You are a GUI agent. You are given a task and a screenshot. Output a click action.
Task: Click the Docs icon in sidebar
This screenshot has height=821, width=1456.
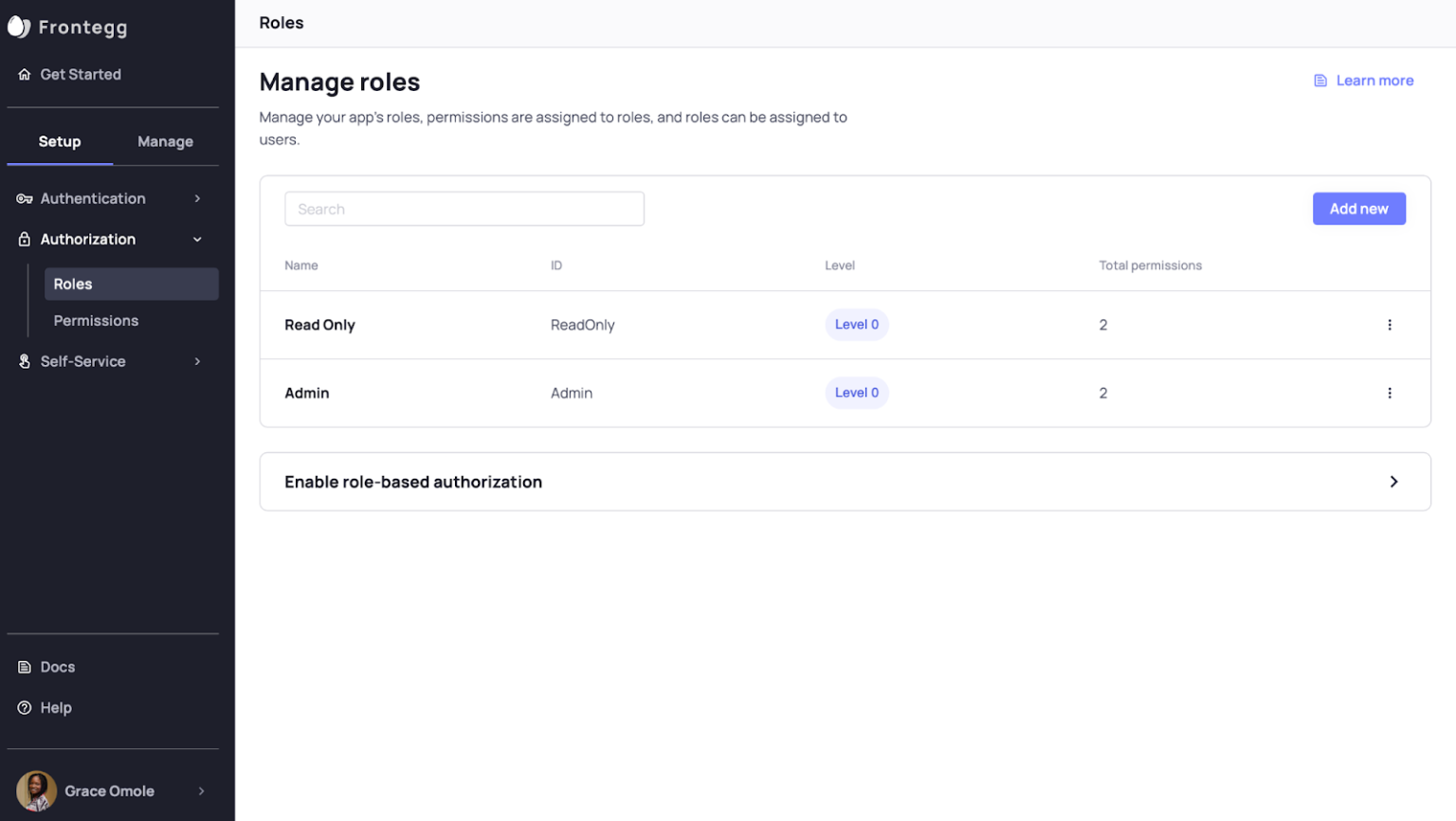coord(24,666)
